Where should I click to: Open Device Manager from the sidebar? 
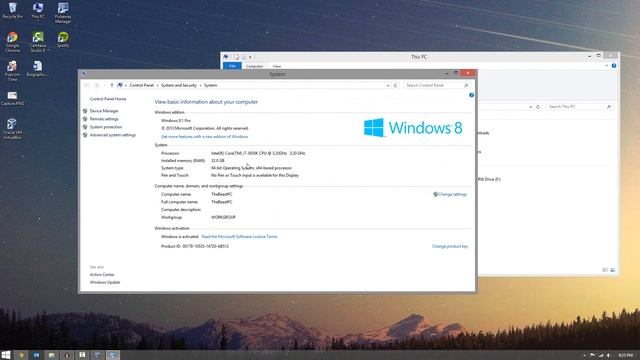click(x=104, y=111)
